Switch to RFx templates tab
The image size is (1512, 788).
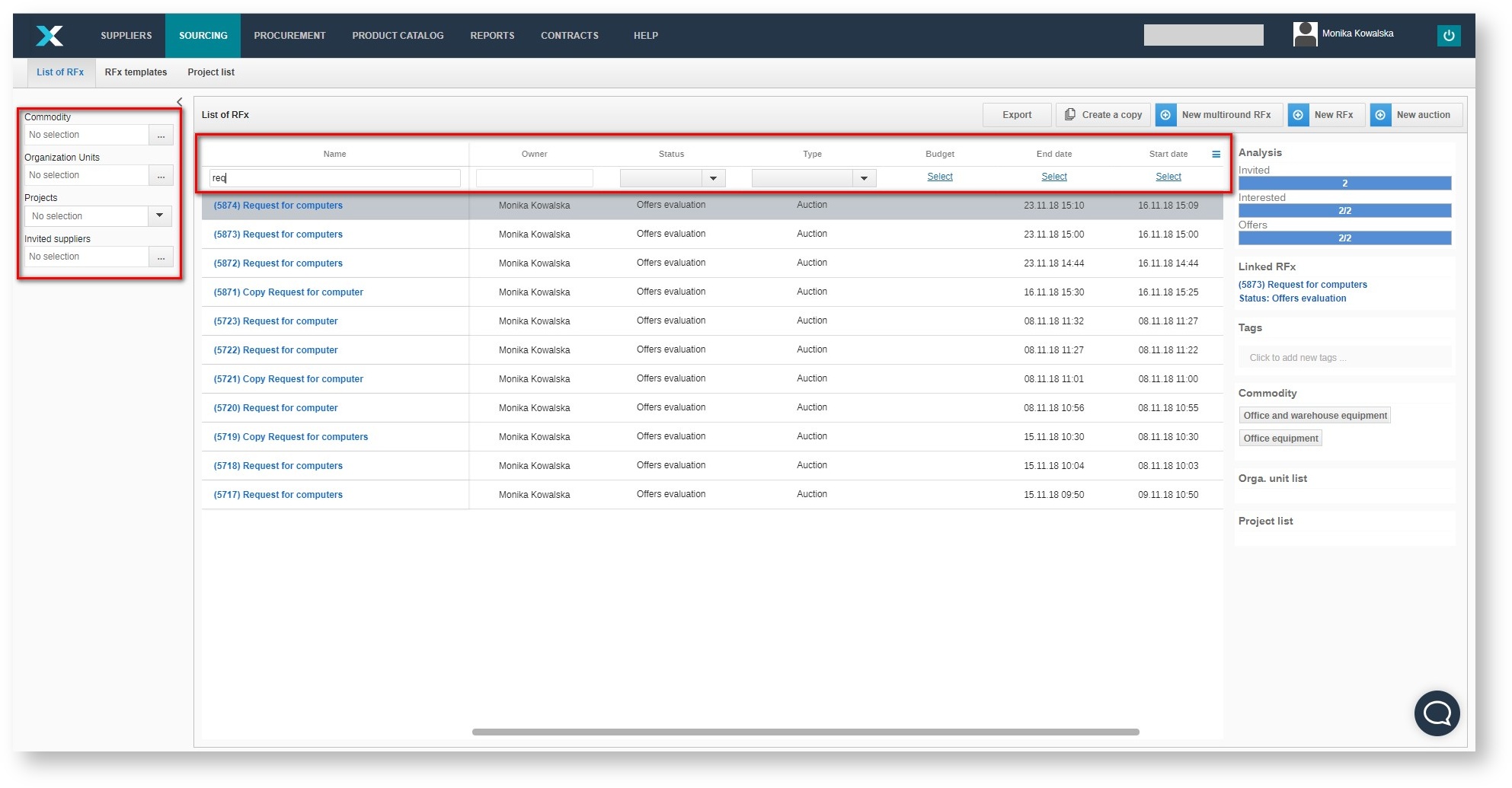[x=136, y=72]
